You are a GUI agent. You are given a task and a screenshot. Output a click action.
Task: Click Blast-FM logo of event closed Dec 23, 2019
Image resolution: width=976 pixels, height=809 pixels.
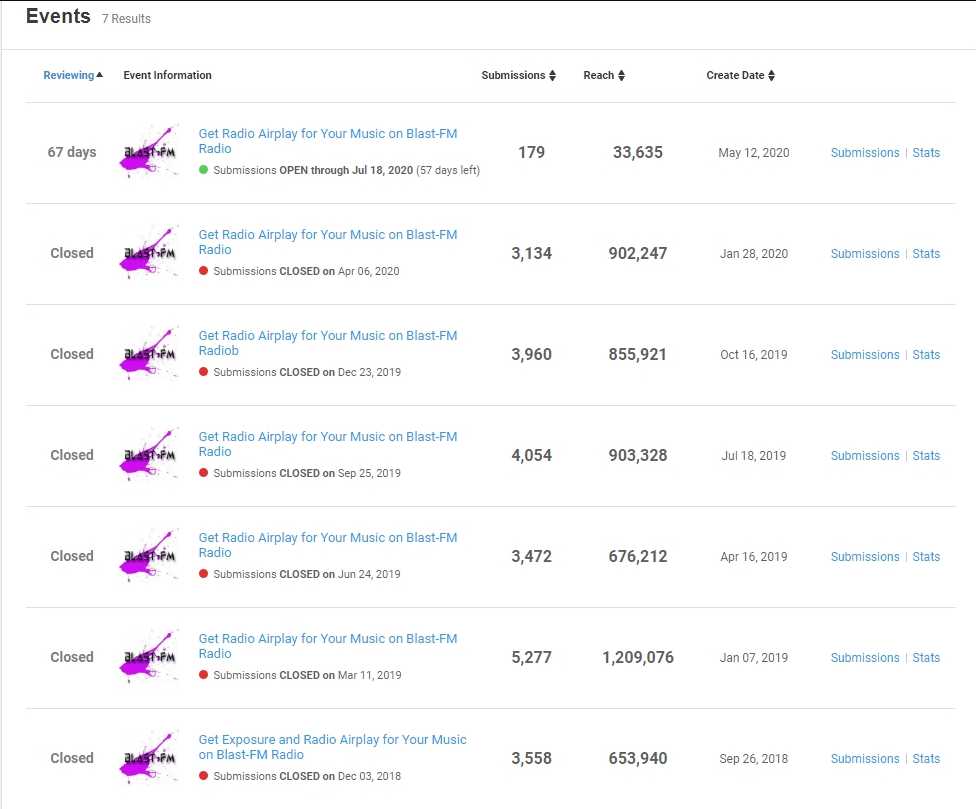click(x=149, y=353)
